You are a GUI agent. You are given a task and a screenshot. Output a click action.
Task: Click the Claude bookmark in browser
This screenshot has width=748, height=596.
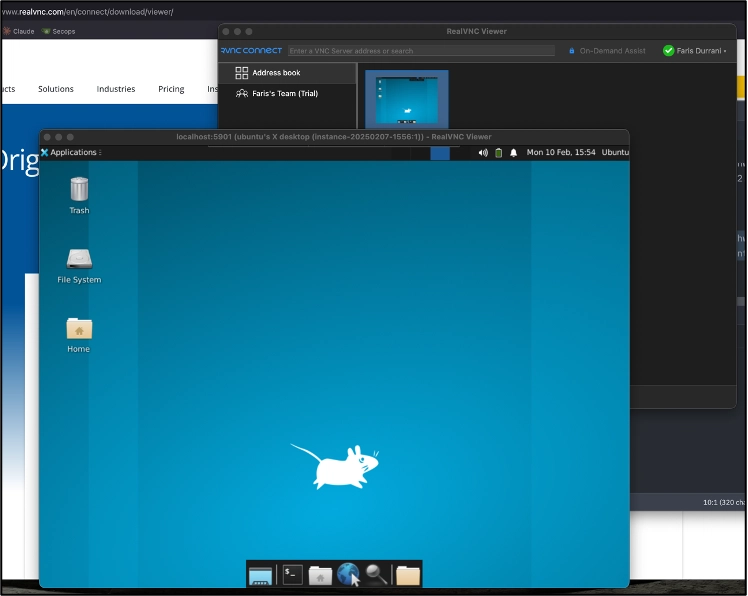pyautogui.click(x=19, y=31)
